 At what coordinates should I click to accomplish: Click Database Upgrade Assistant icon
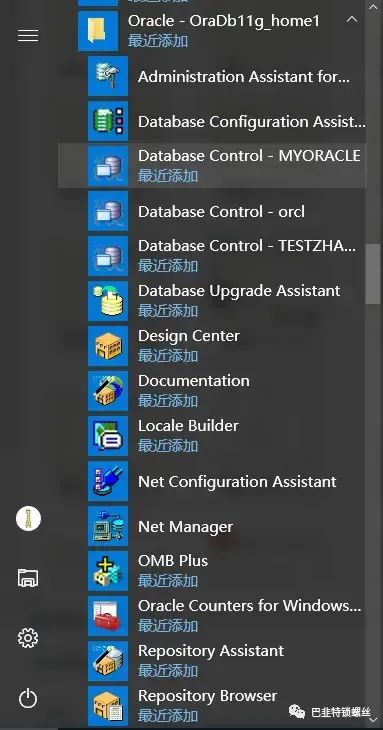pyautogui.click(x=108, y=301)
